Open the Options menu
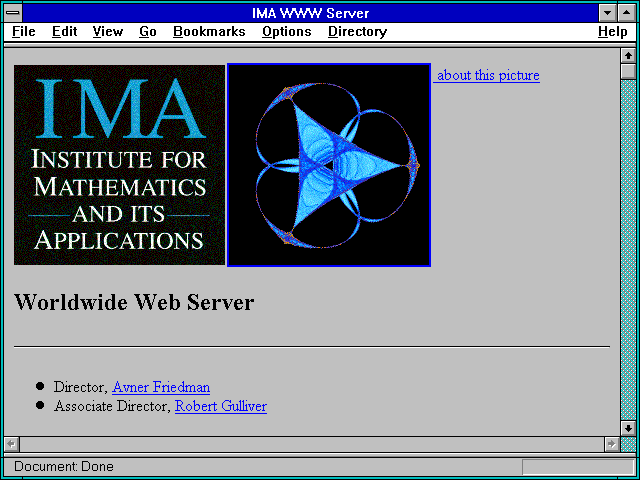 (x=287, y=31)
